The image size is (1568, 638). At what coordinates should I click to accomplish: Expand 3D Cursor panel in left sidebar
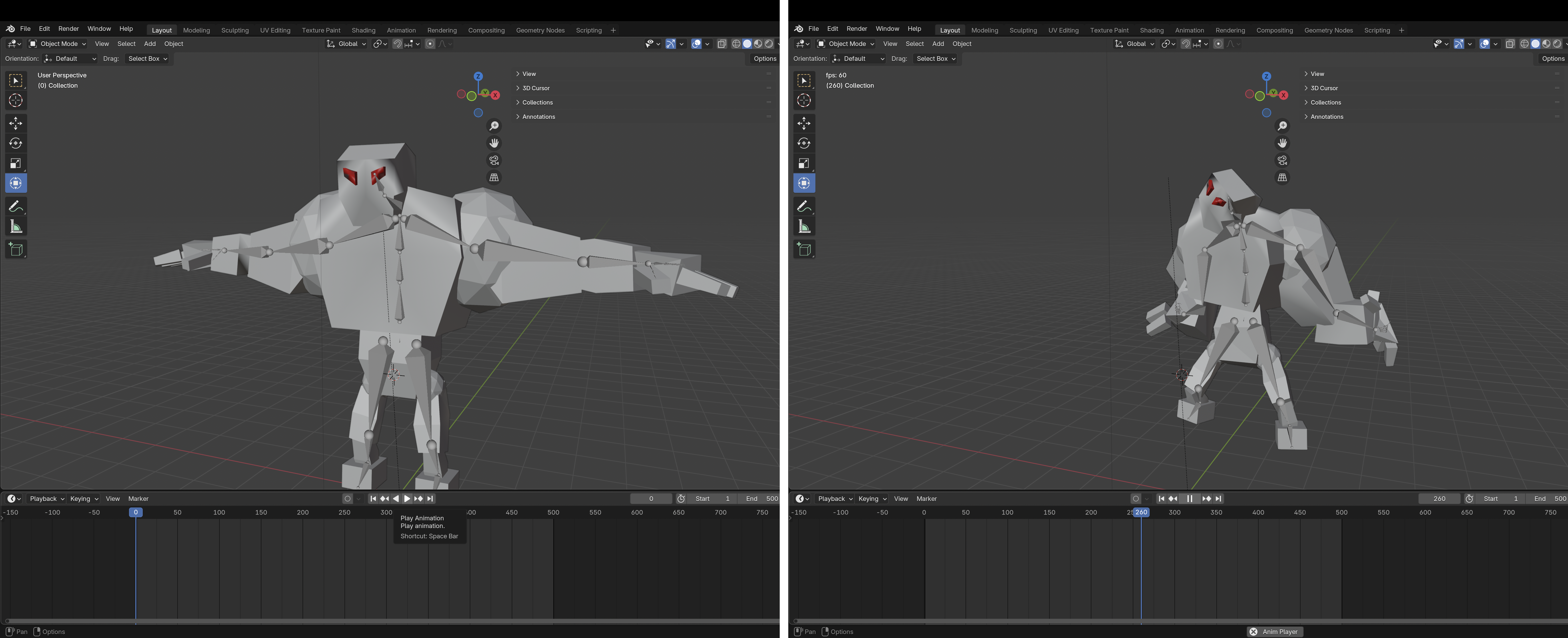click(x=536, y=88)
